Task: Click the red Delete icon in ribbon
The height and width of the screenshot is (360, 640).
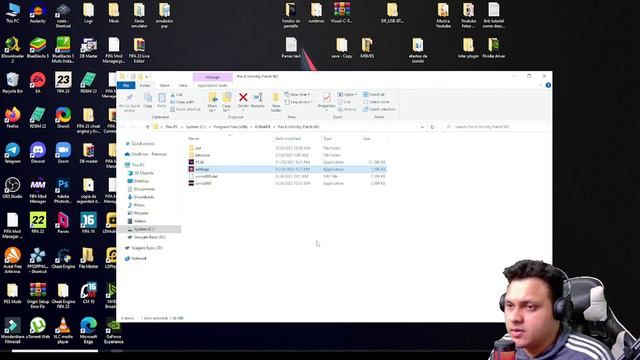Action: (x=243, y=97)
